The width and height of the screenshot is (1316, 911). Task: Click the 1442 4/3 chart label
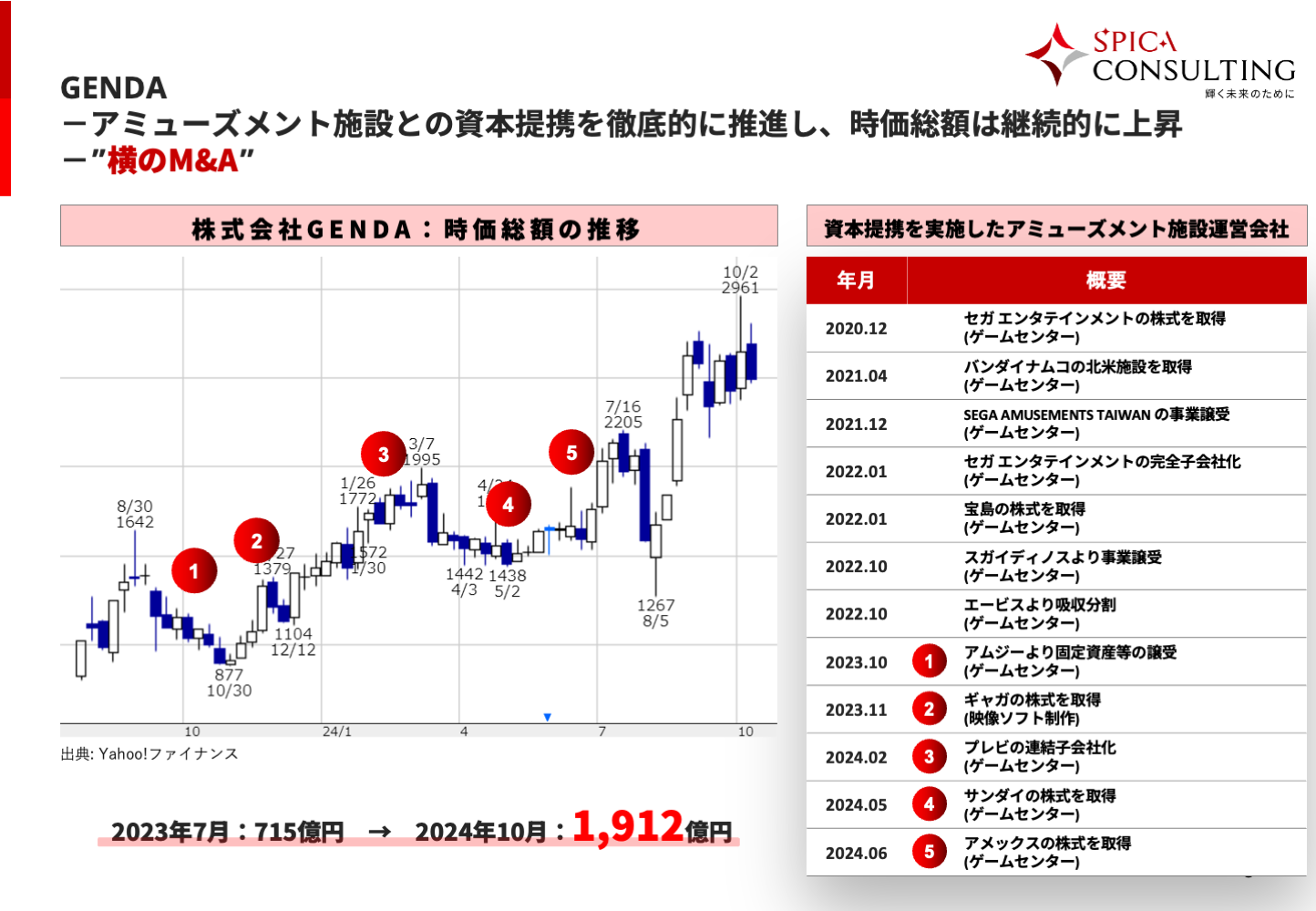(464, 581)
